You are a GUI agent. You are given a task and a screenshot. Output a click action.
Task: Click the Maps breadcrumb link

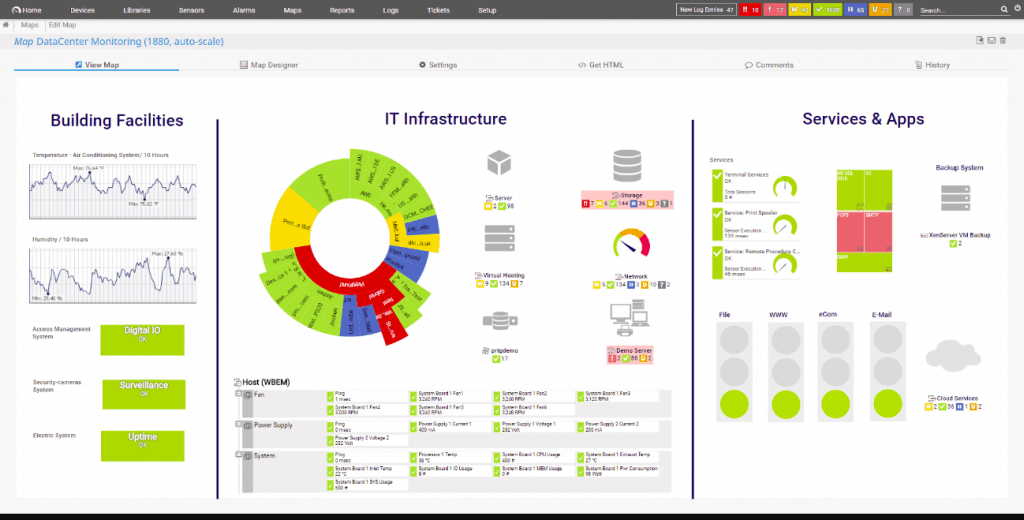point(29,25)
